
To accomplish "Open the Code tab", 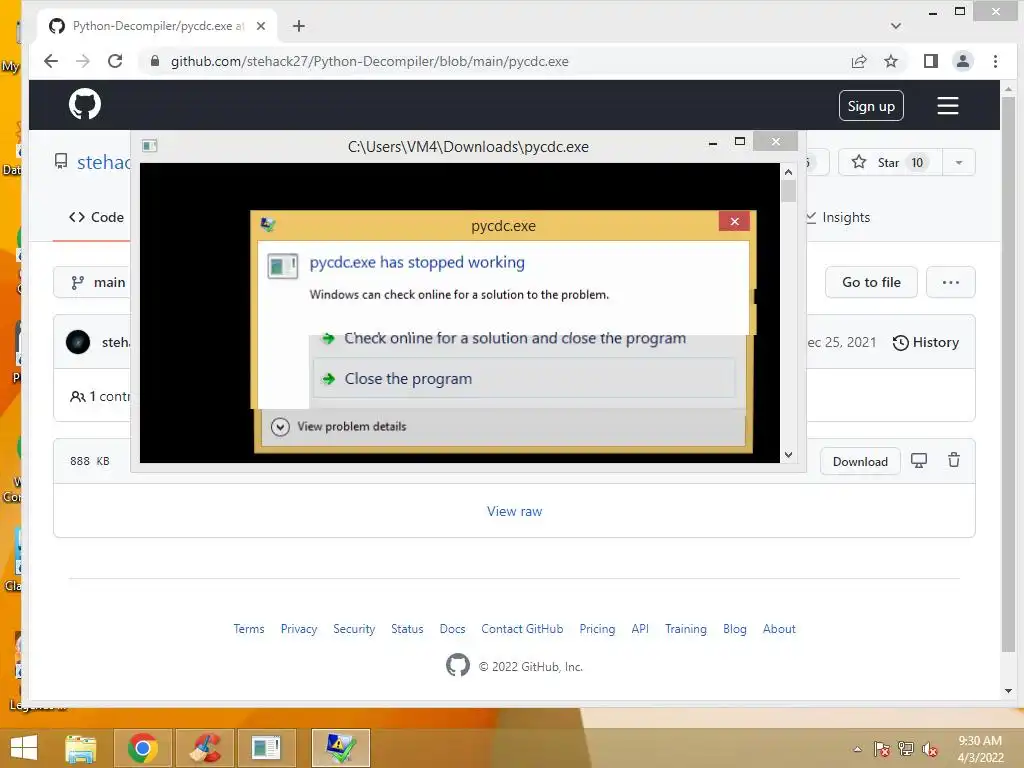I will (x=96, y=217).
